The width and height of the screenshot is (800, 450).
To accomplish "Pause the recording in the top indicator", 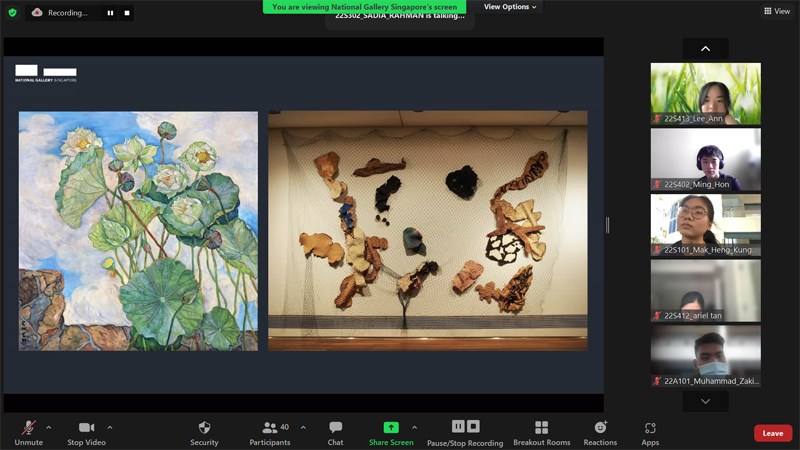I will (x=110, y=13).
